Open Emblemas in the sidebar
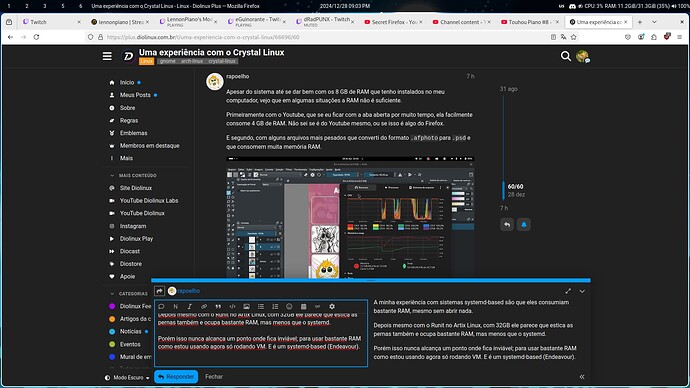The image size is (690, 388). (x=133, y=133)
